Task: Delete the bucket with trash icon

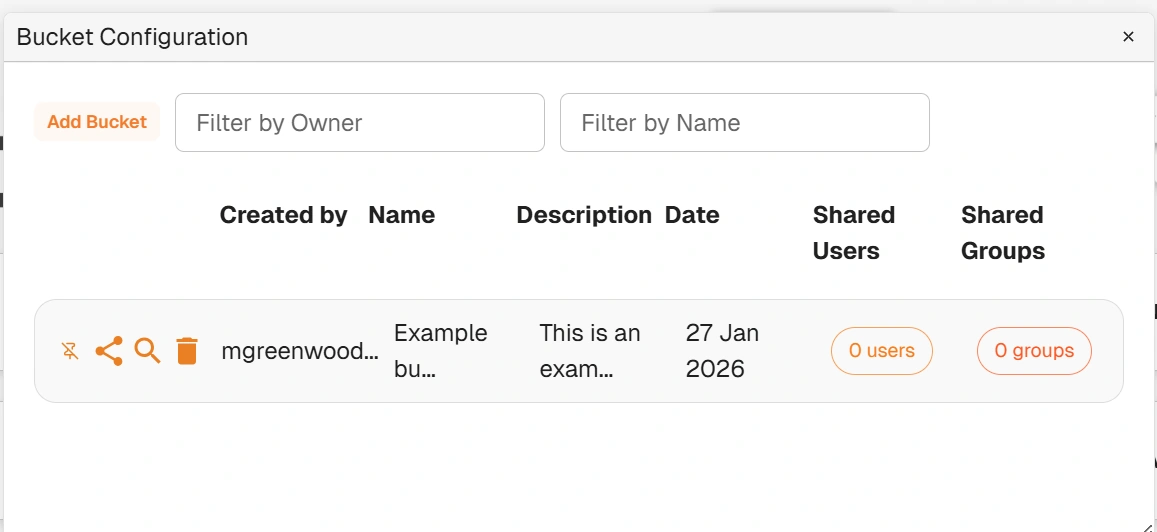Action: tap(187, 351)
